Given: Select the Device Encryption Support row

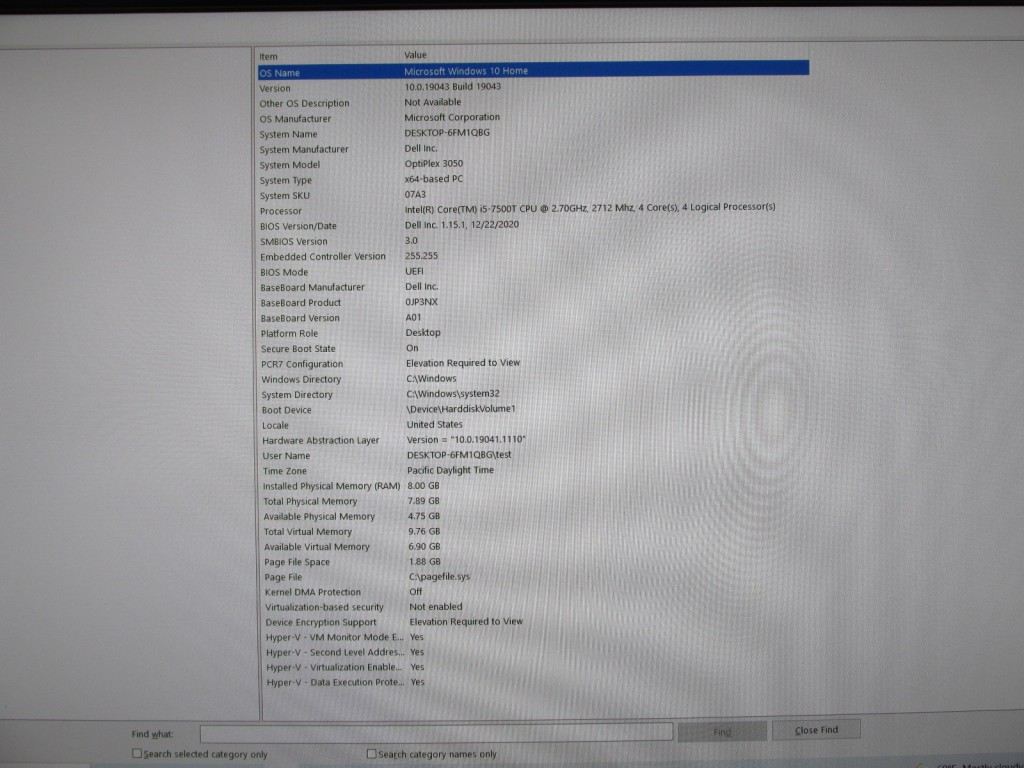Looking at the screenshot, I should (x=533, y=622).
